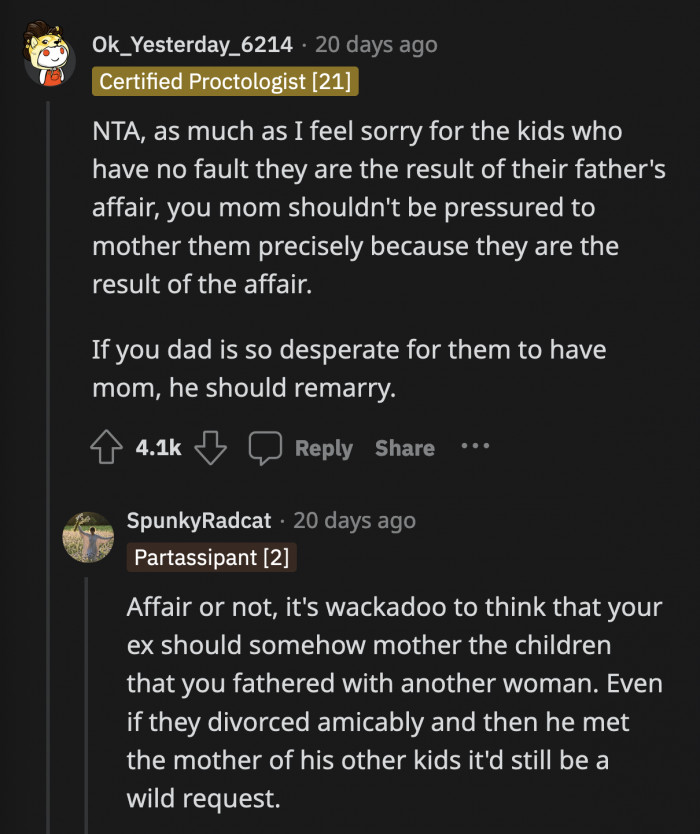700x834 pixels.
Task: Click the Partassipant [2] flair badge
Action: pyautogui.click(x=212, y=557)
